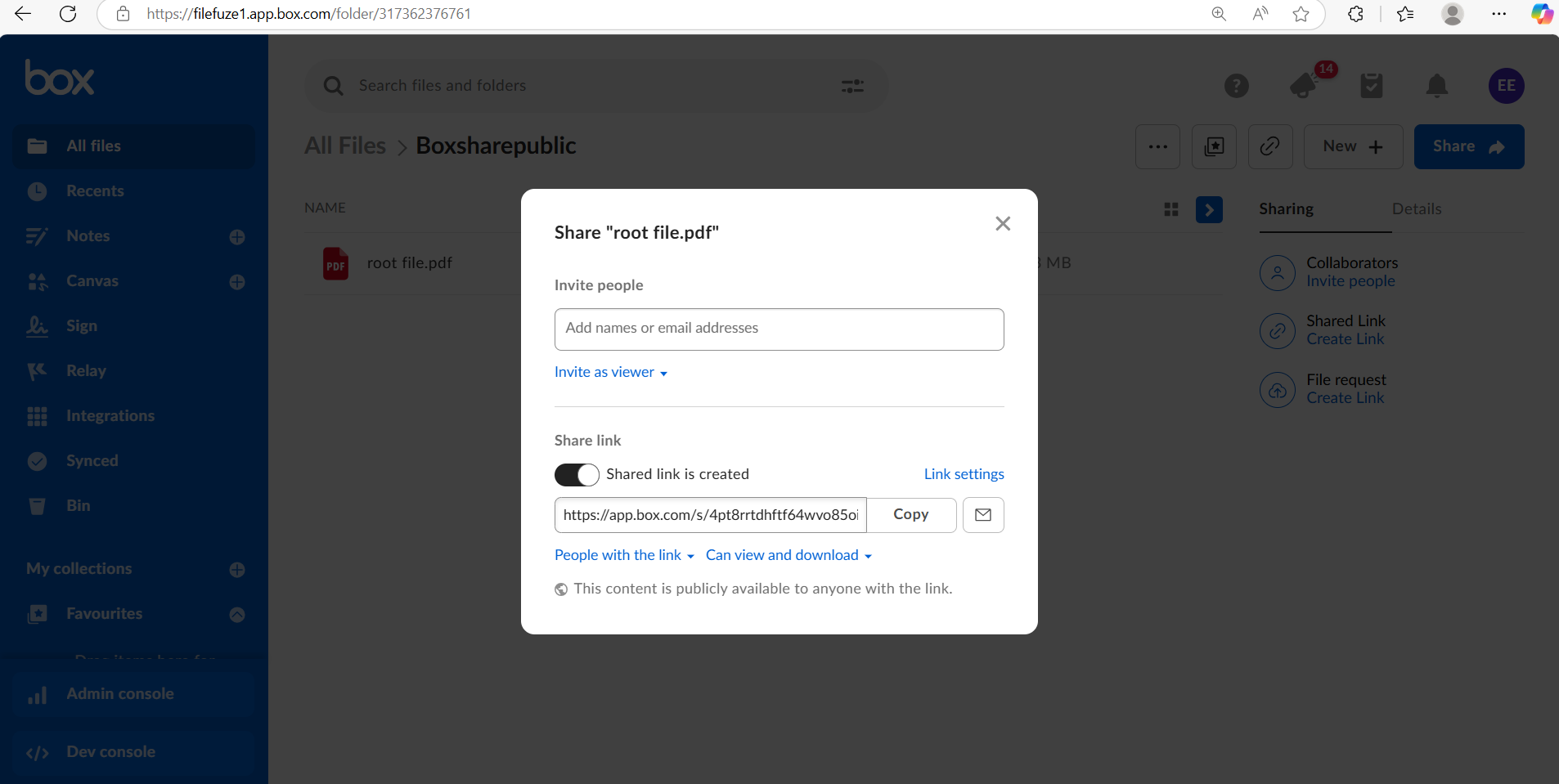Reload the browser page
This screenshot has height=784, width=1559.
coord(68,14)
